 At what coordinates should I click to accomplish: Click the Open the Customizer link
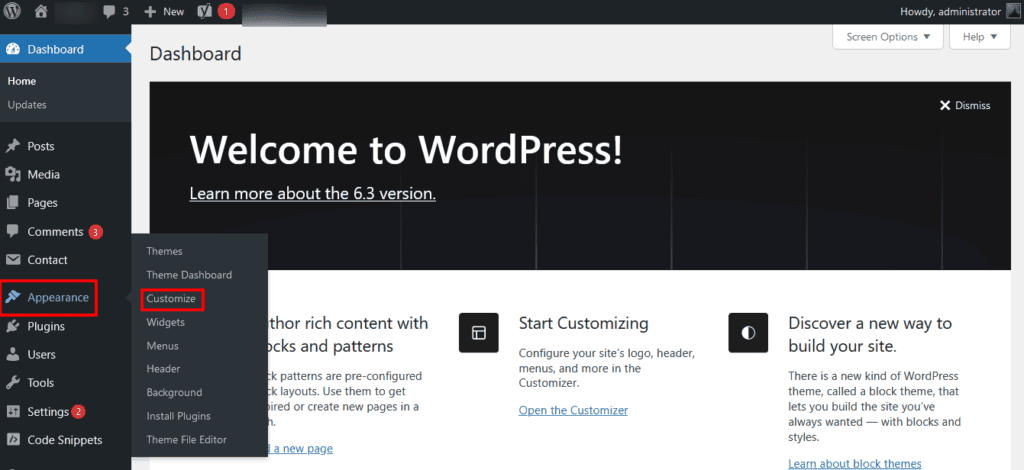coord(573,410)
